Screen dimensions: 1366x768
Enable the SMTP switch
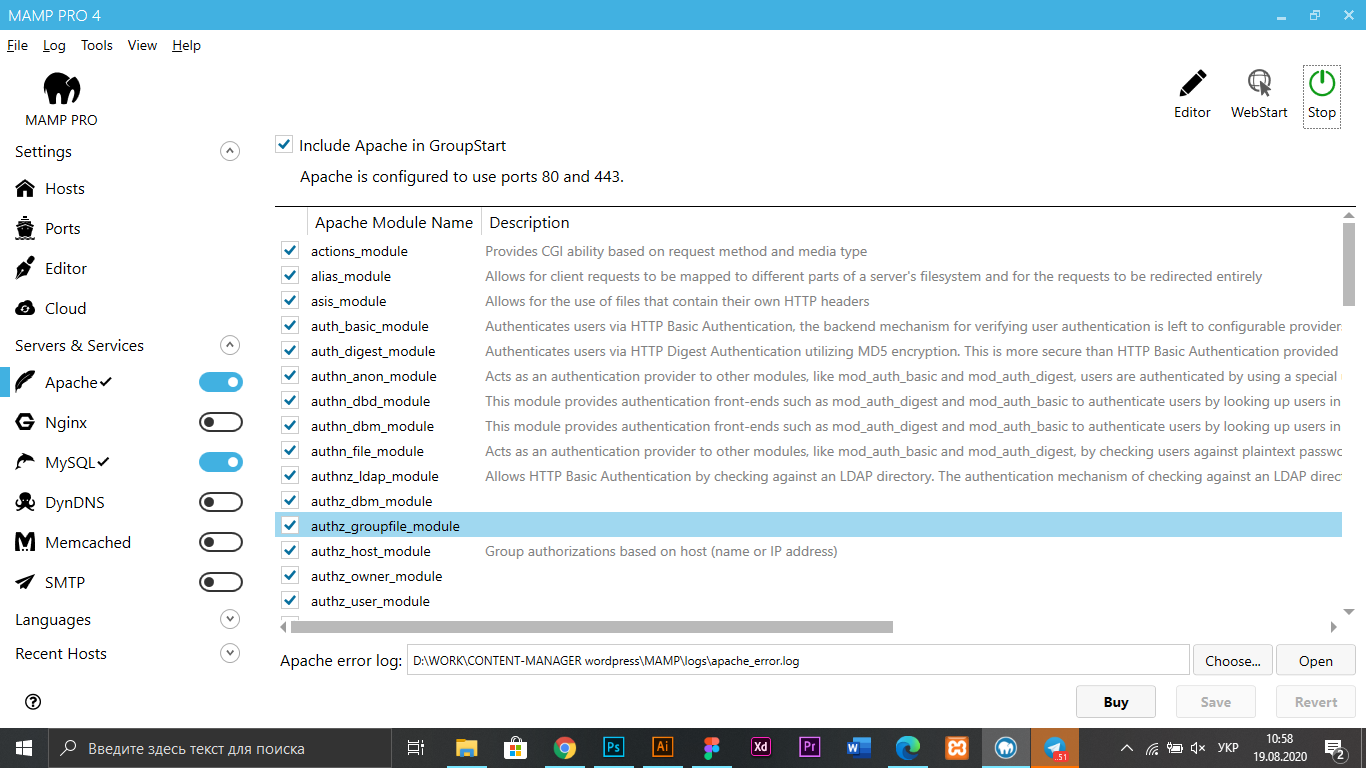pos(221,582)
